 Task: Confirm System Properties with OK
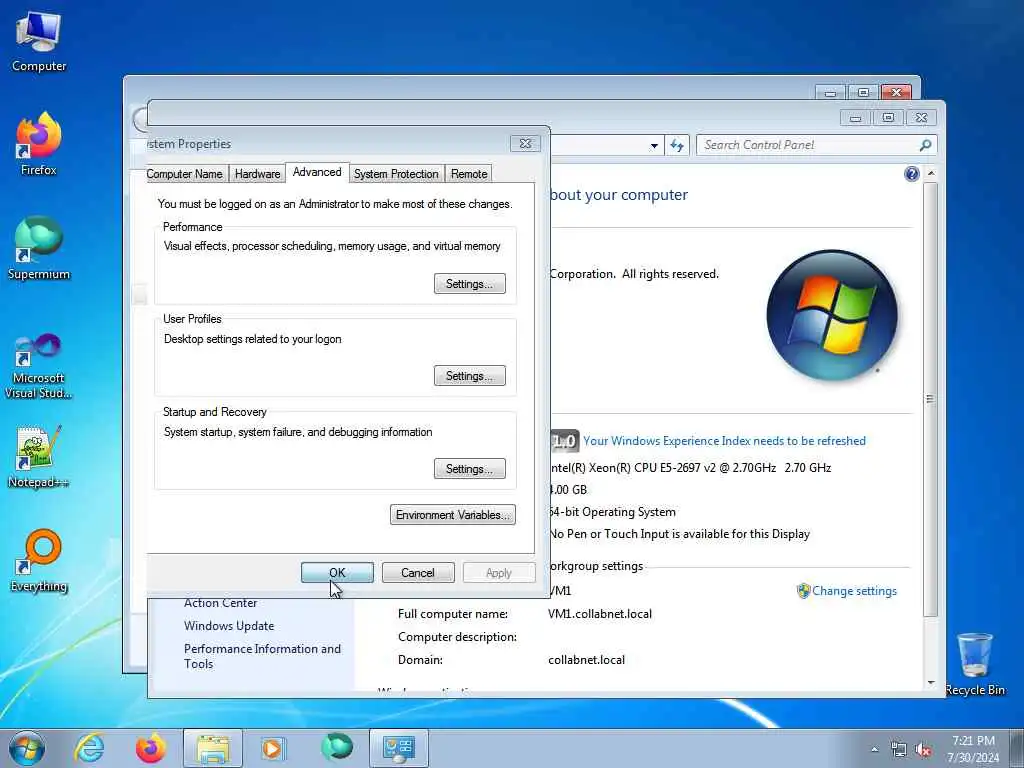click(x=337, y=573)
